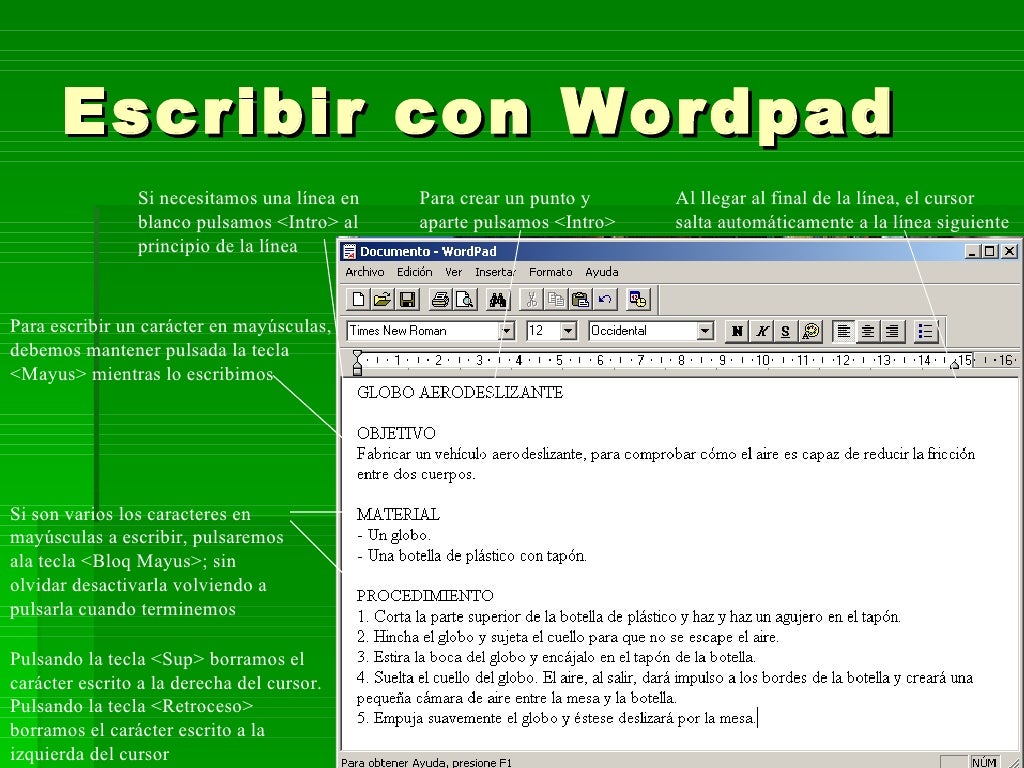Undo the last action with the arrow icon
Screen dimensions: 1024x768
(x=605, y=300)
